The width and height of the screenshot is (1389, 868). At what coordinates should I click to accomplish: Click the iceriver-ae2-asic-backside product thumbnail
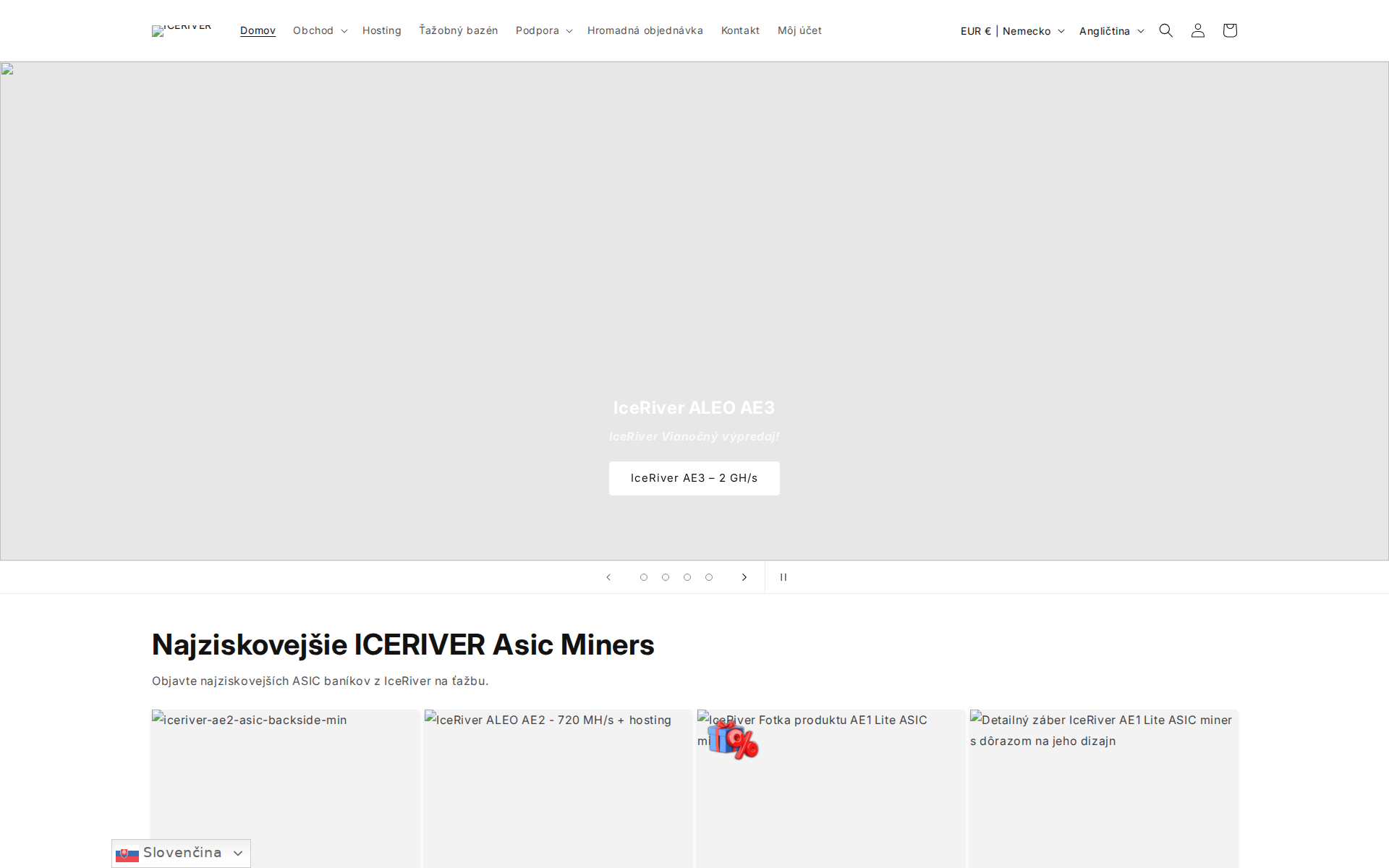click(x=285, y=788)
